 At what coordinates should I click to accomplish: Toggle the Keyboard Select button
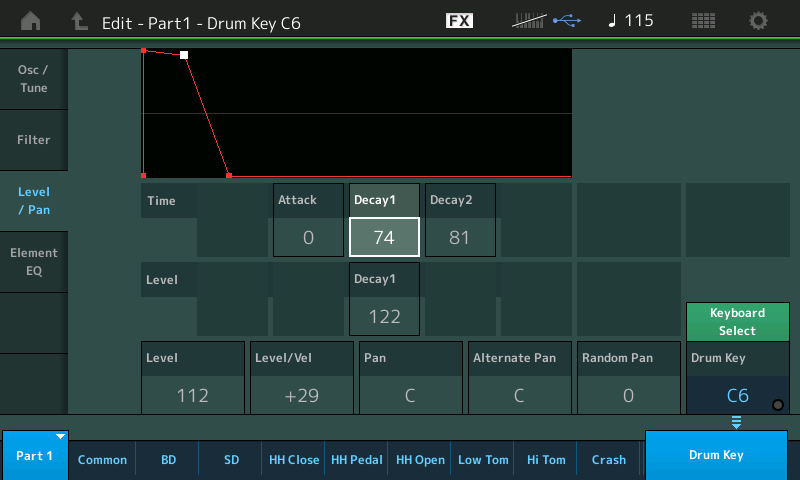click(737, 322)
